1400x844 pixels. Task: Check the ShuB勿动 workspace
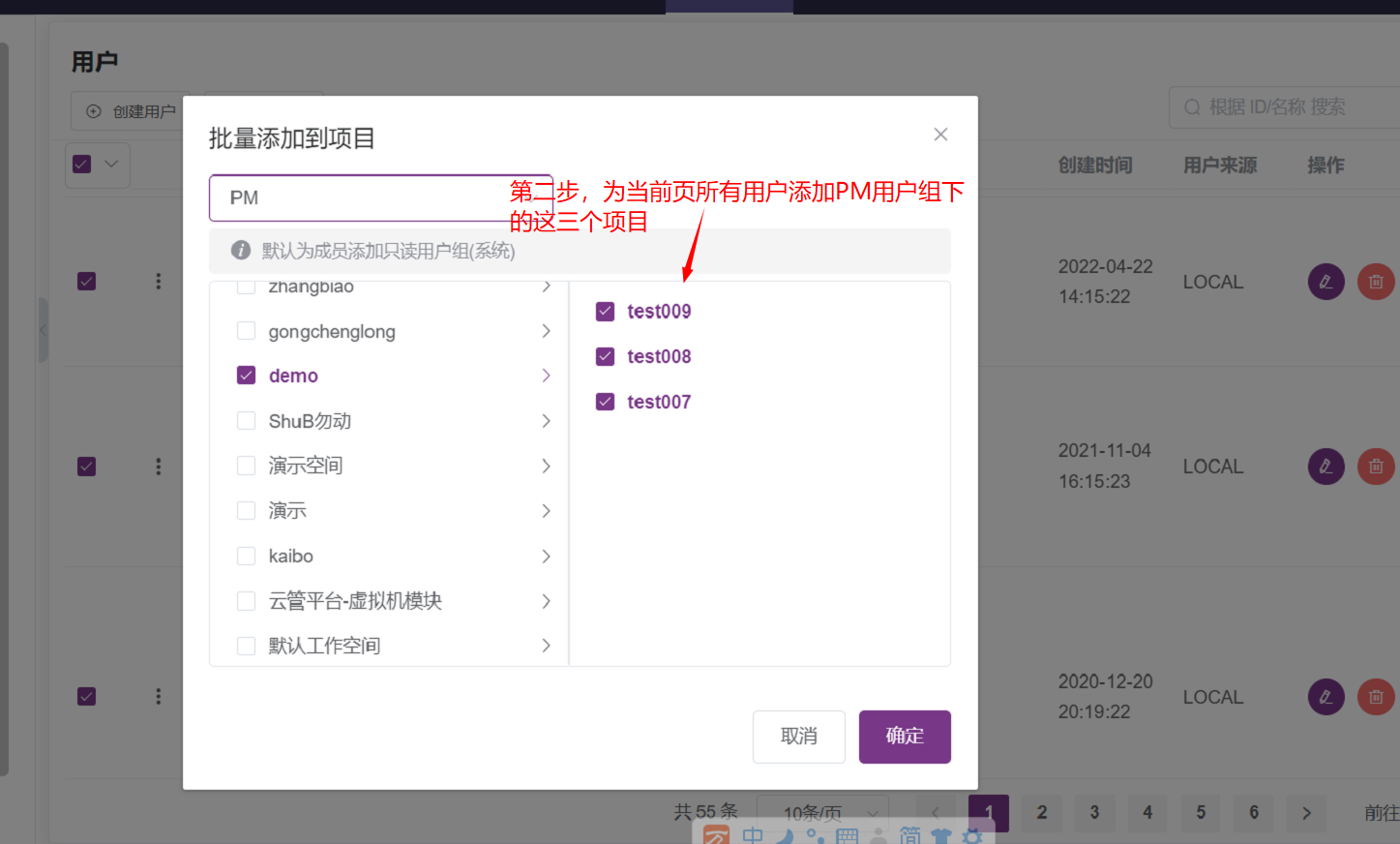[x=247, y=421]
